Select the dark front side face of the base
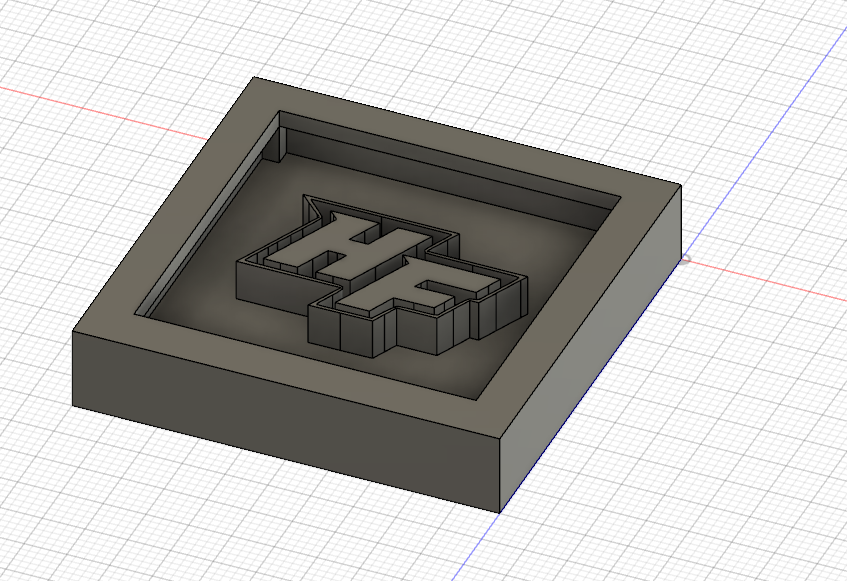Screen dimensions: 847x581 [285, 421]
